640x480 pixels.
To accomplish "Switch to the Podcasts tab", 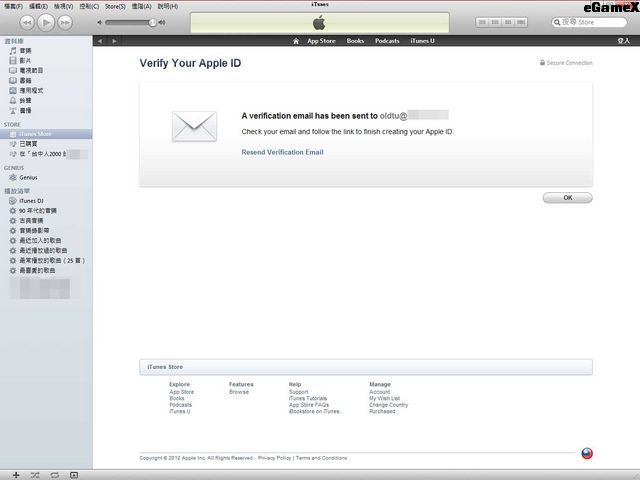I will point(387,41).
